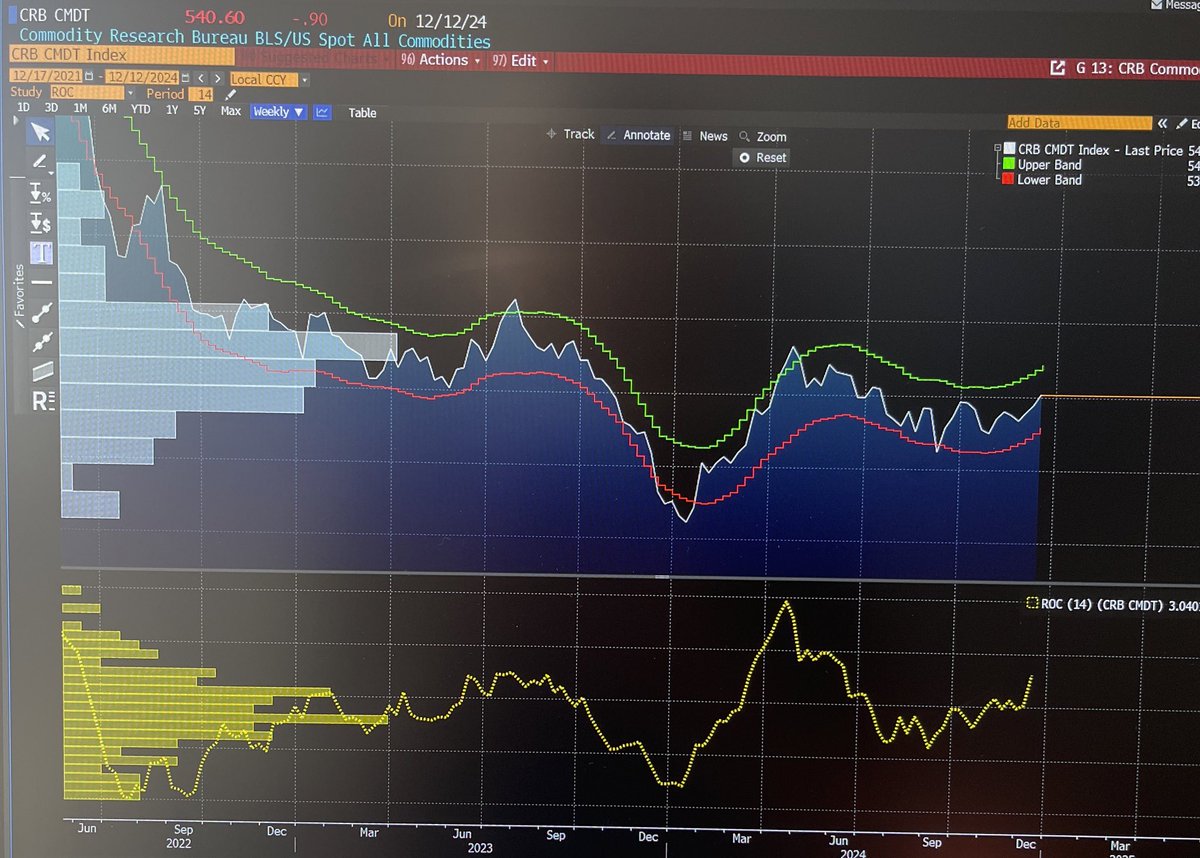Collapse legend panel with double chevron
The height and width of the screenshot is (858, 1200).
1162,124
